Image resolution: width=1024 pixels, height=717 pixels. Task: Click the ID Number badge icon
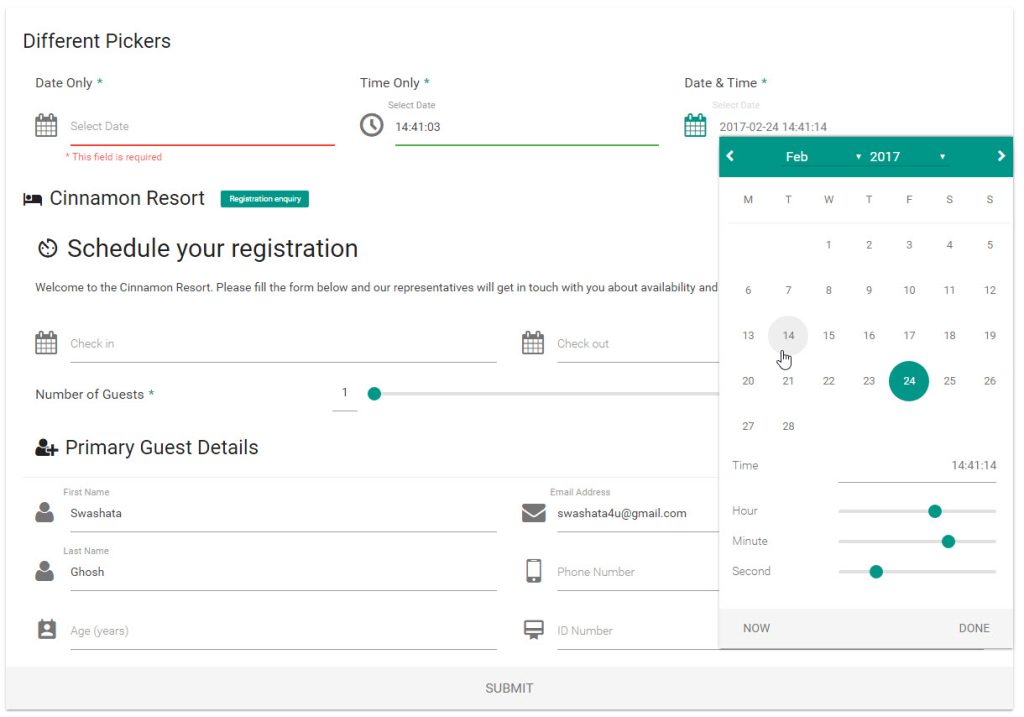point(533,630)
